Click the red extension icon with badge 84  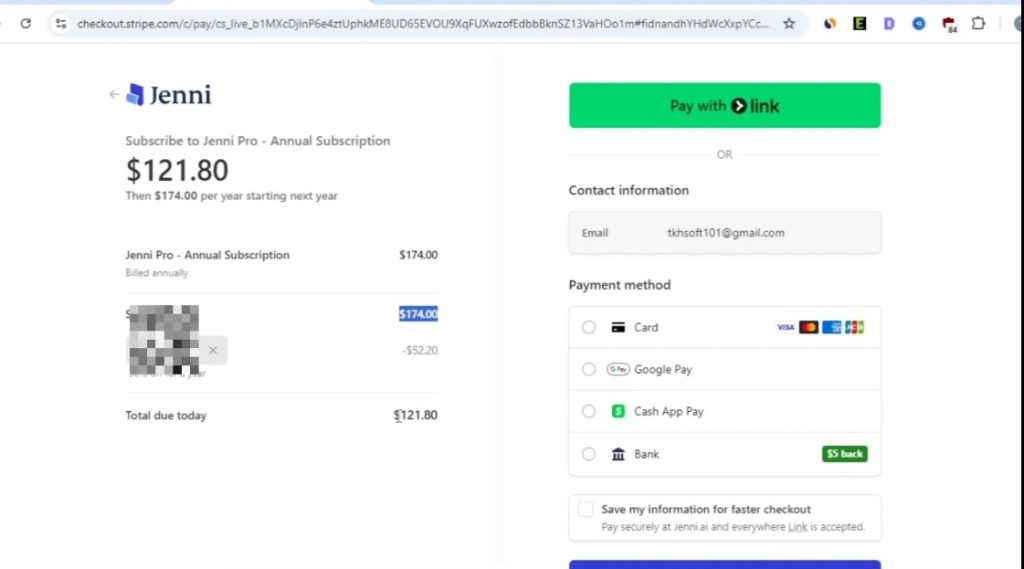[949, 24]
